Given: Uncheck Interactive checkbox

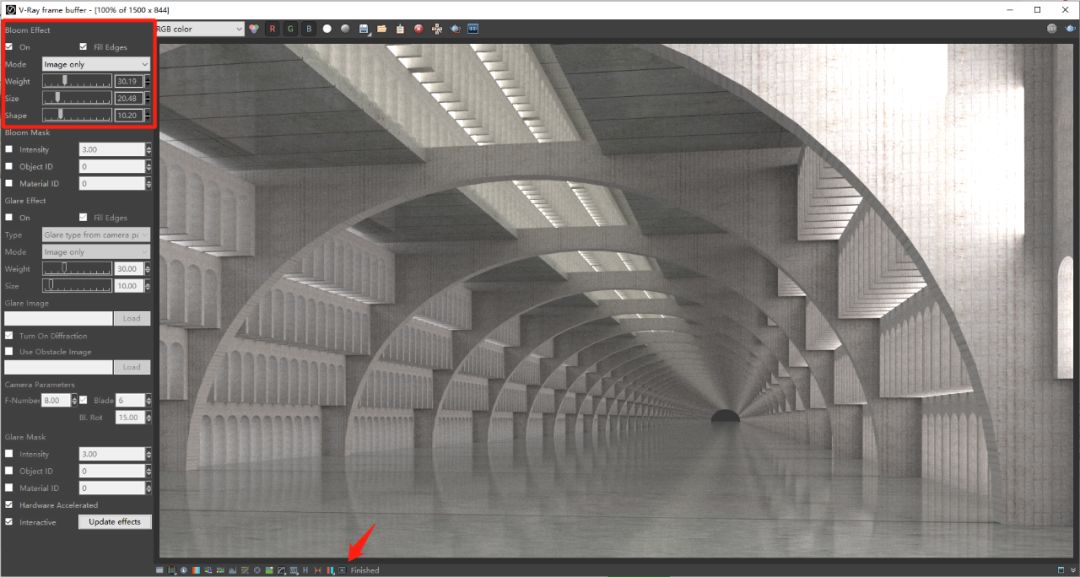Looking at the screenshot, I should tap(9, 522).
